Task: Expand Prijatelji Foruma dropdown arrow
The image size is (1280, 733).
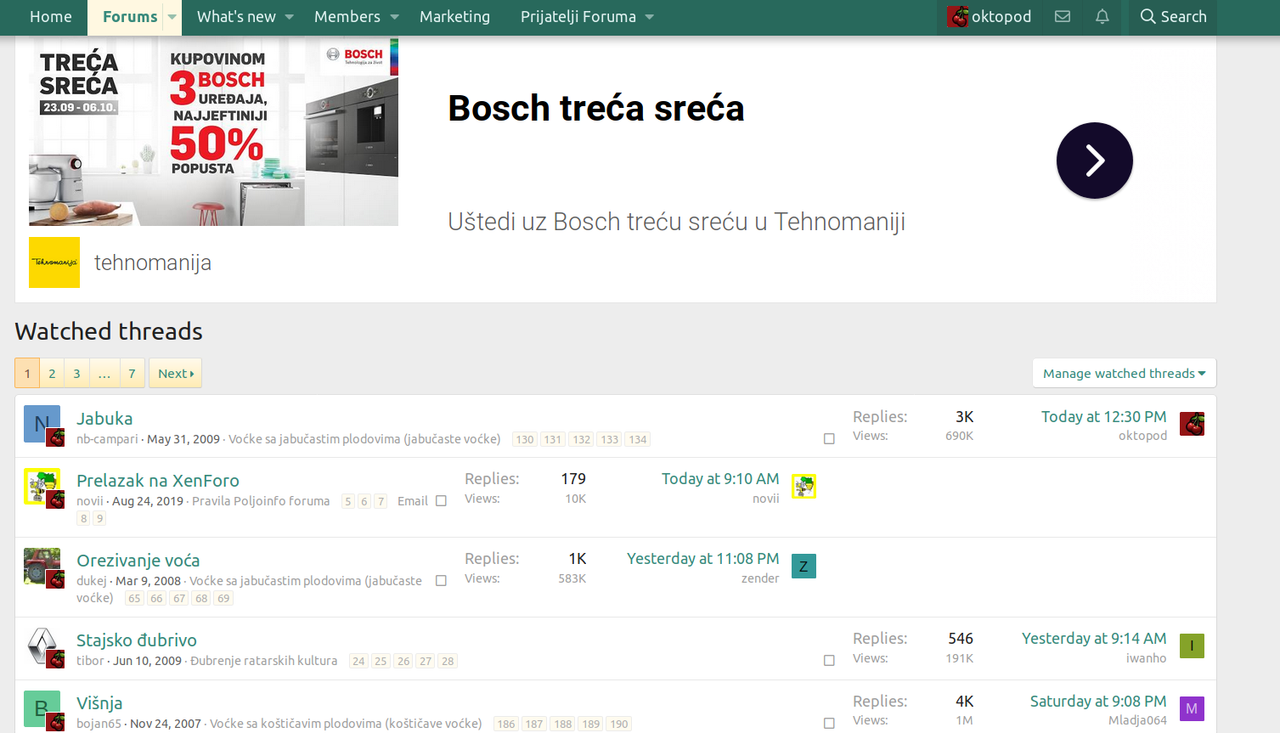Action: 649,17
